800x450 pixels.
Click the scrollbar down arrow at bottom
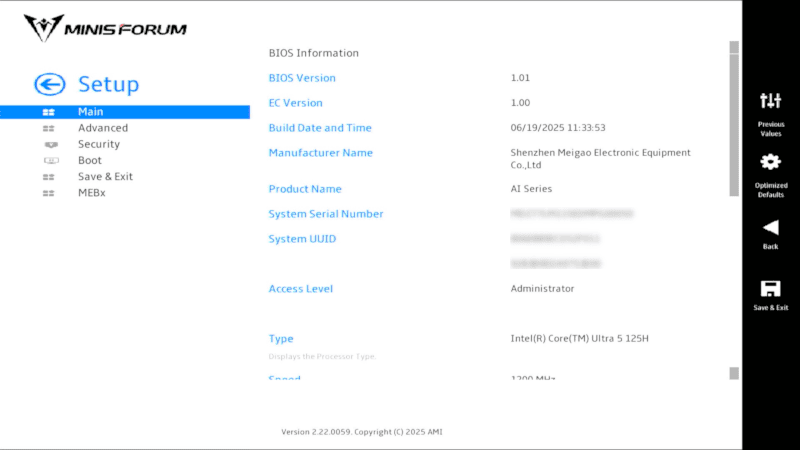(x=734, y=373)
